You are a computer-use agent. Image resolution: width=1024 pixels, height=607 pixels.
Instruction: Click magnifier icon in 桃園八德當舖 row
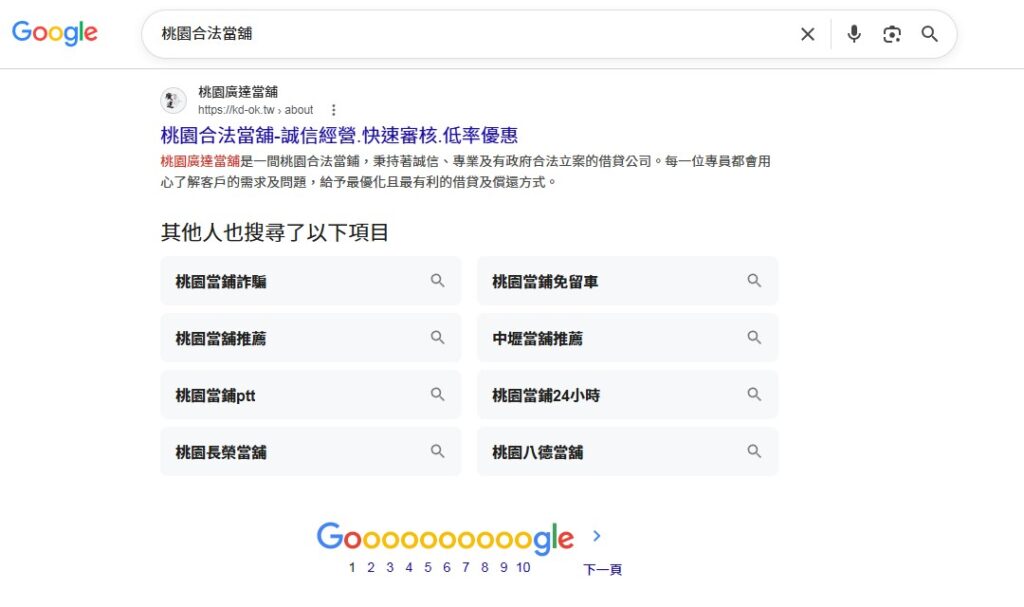pyautogui.click(x=754, y=451)
